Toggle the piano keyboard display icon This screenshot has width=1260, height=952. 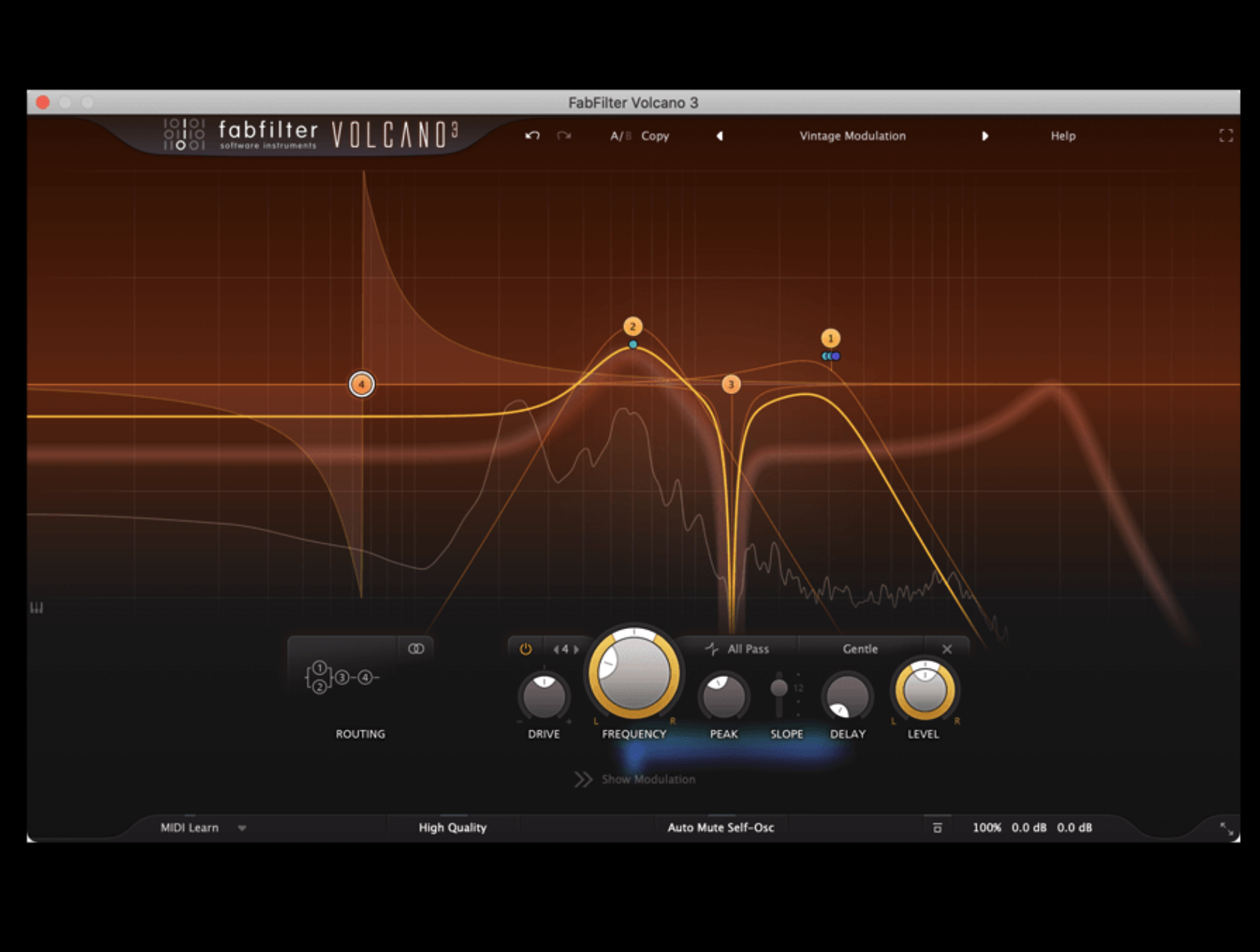pyautogui.click(x=36, y=608)
